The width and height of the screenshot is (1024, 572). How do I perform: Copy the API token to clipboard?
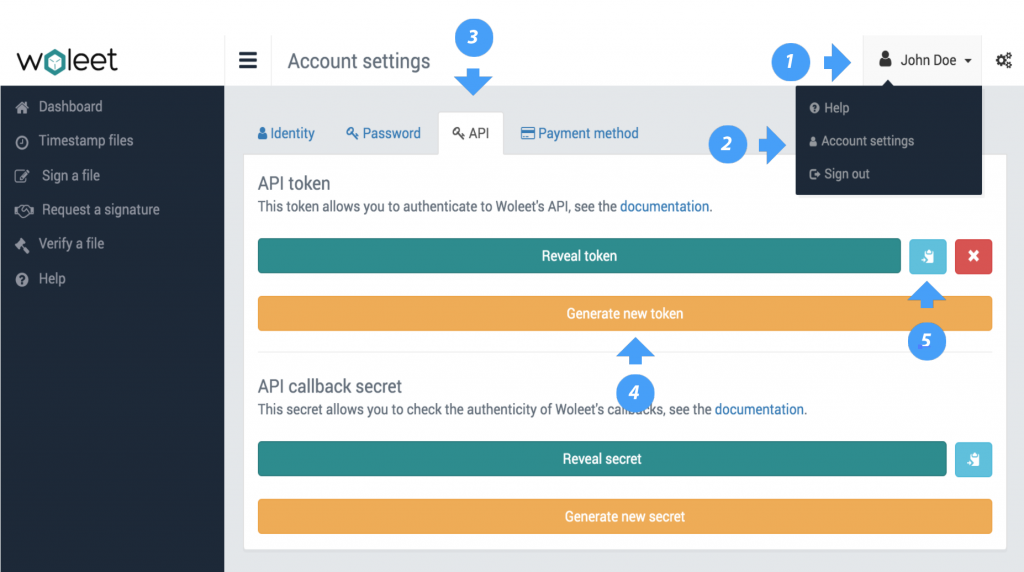[927, 256]
